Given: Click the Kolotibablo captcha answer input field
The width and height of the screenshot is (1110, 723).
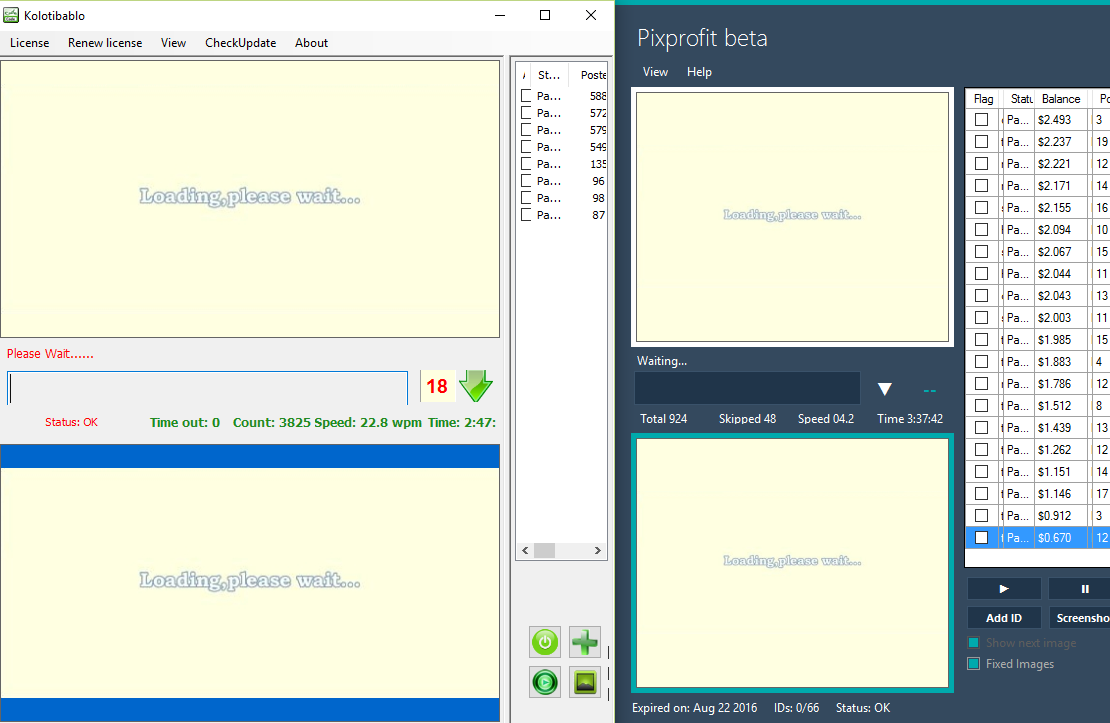Looking at the screenshot, I should tap(208, 388).
